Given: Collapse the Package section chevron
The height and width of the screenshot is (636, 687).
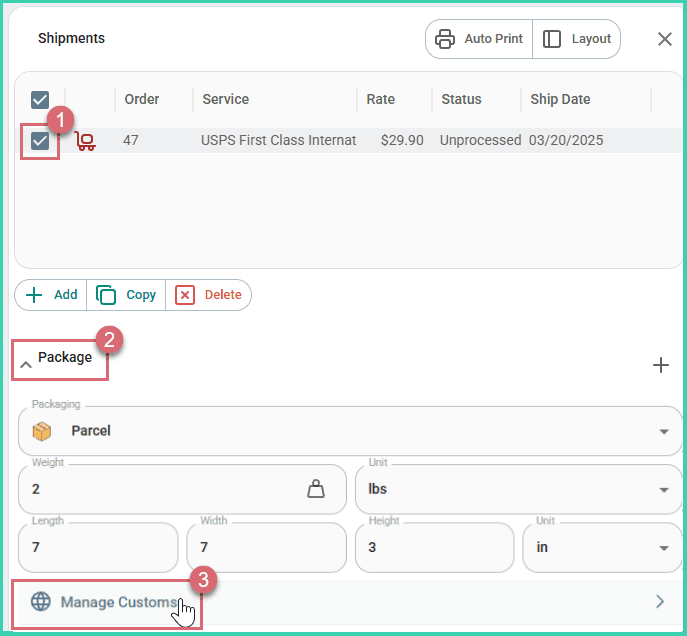Looking at the screenshot, I should coord(26,365).
